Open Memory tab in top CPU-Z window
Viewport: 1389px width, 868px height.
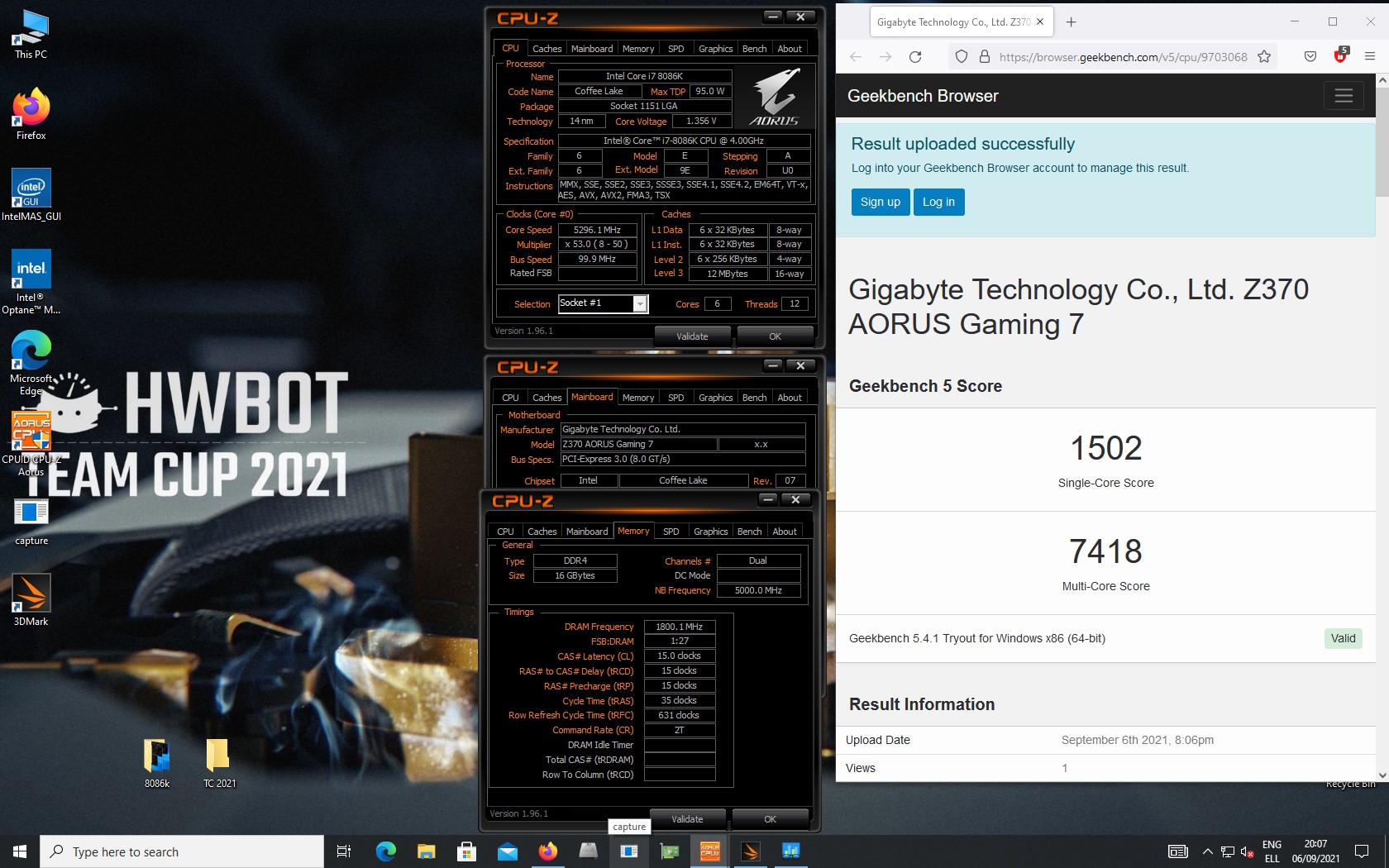pyautogui.click(x=637, y=49)
